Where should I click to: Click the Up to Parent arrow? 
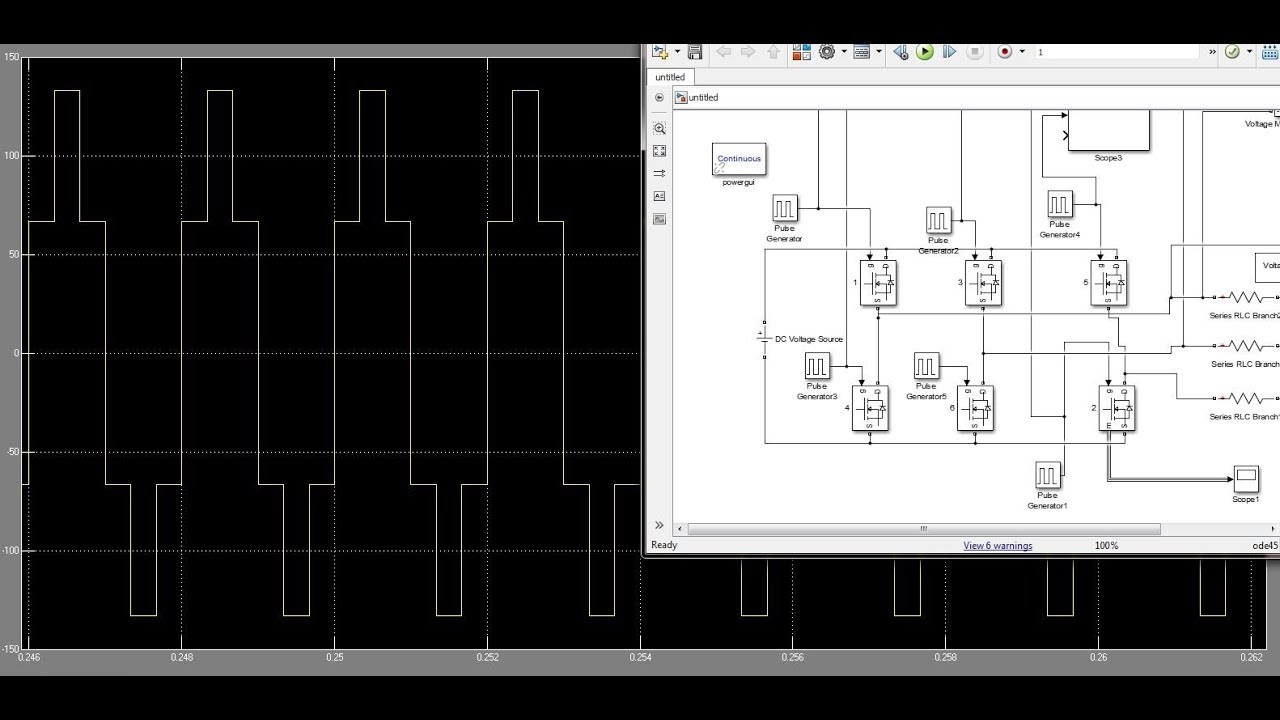click(x=772, y=52)
